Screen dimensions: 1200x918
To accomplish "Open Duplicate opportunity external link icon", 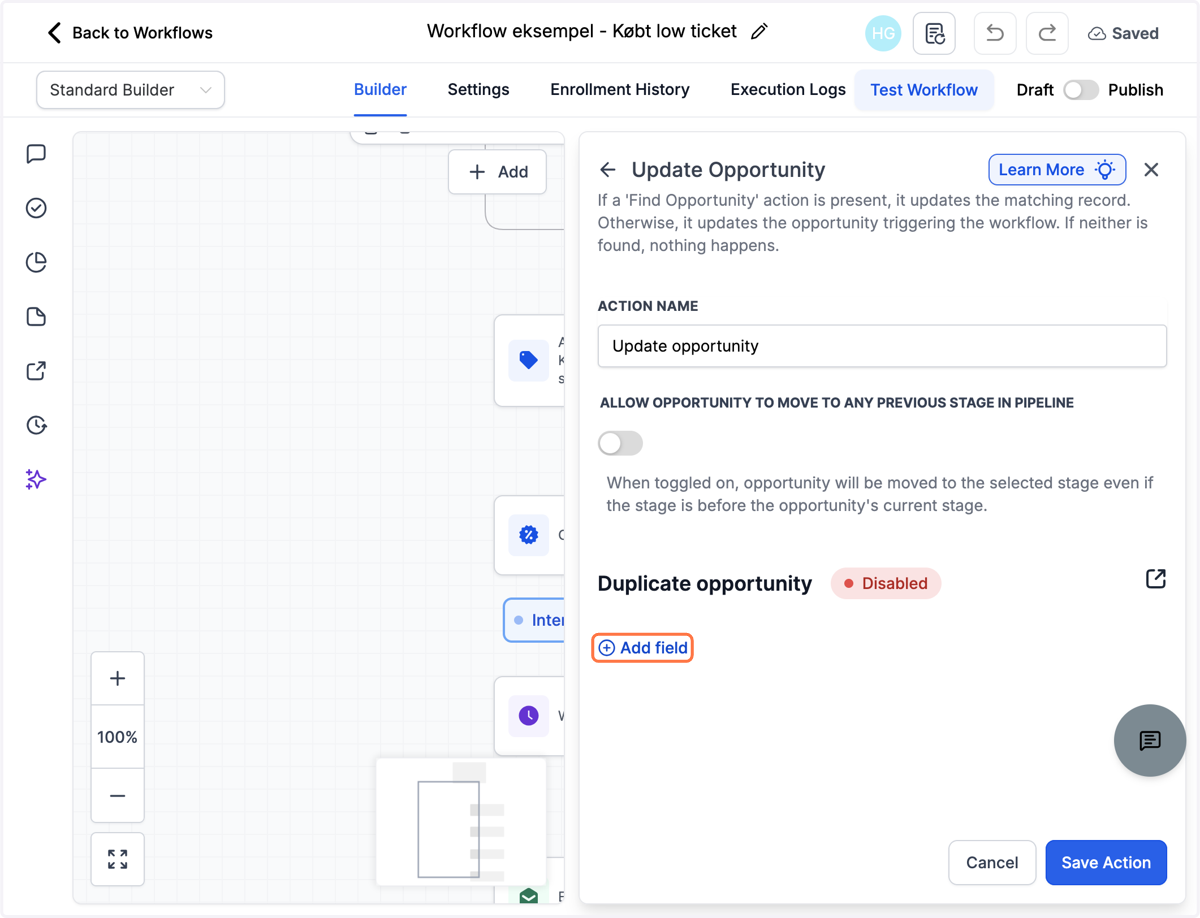I will [x=1156, y=579].
